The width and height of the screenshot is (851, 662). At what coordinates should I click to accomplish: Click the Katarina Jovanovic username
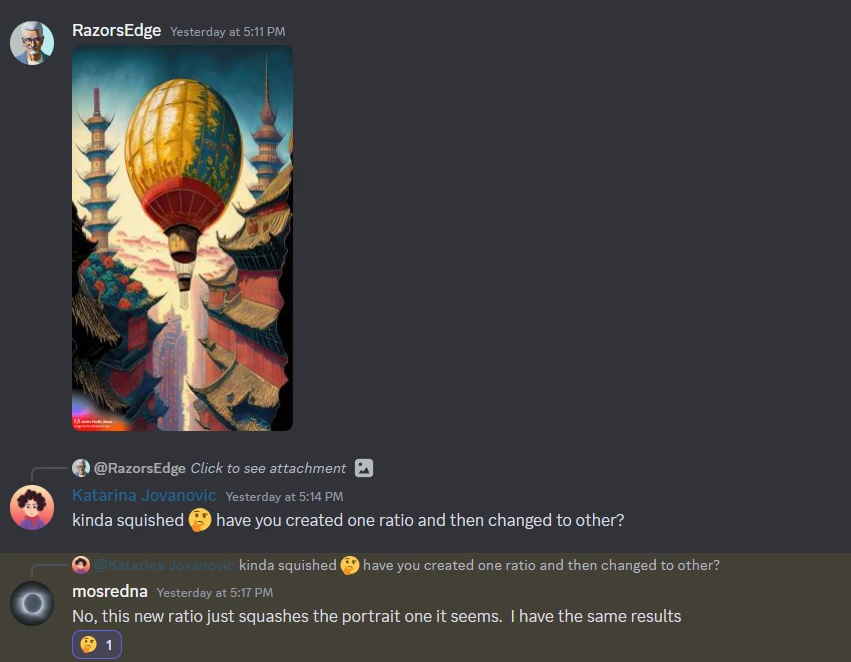[144, 495]
